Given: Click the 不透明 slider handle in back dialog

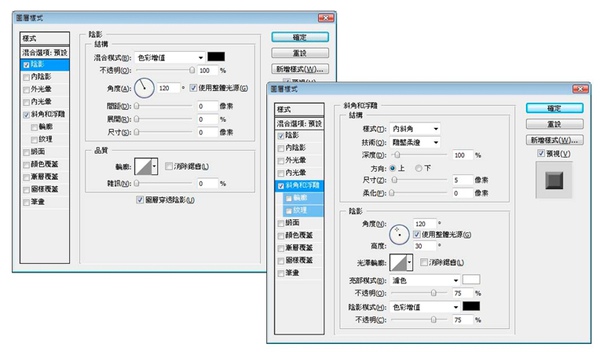Looking at the screenshot, I should click(192, 70).
